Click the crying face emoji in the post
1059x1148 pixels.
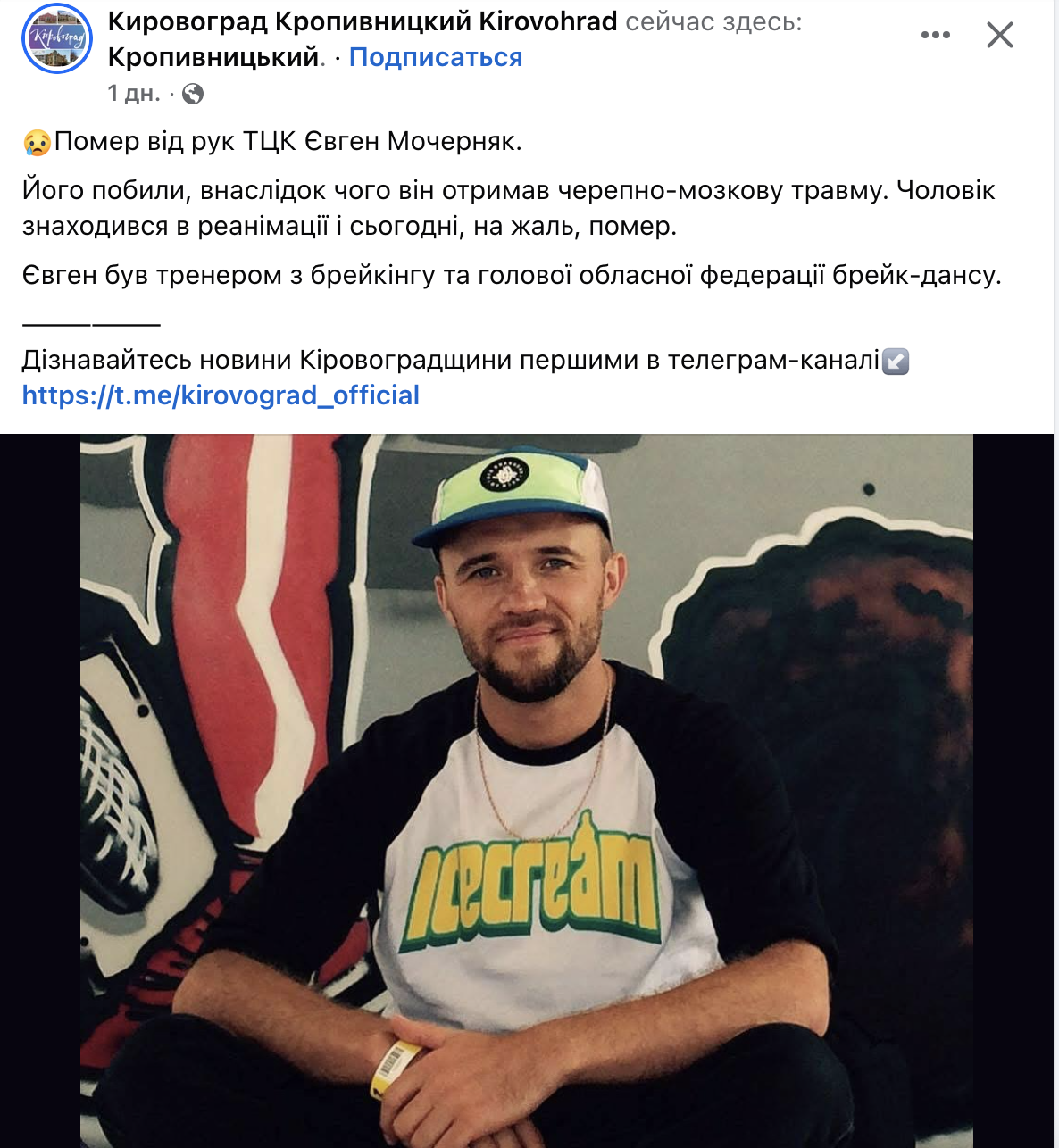tap(38, 142)
